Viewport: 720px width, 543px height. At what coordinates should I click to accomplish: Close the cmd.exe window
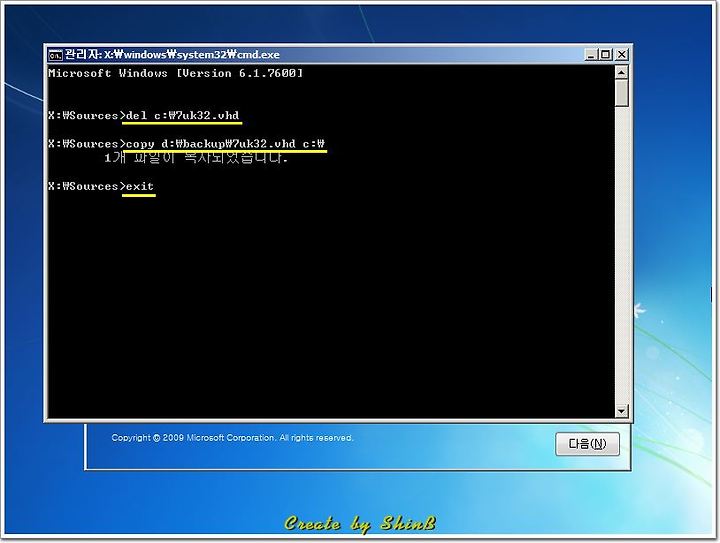click(x=621, y=55)
